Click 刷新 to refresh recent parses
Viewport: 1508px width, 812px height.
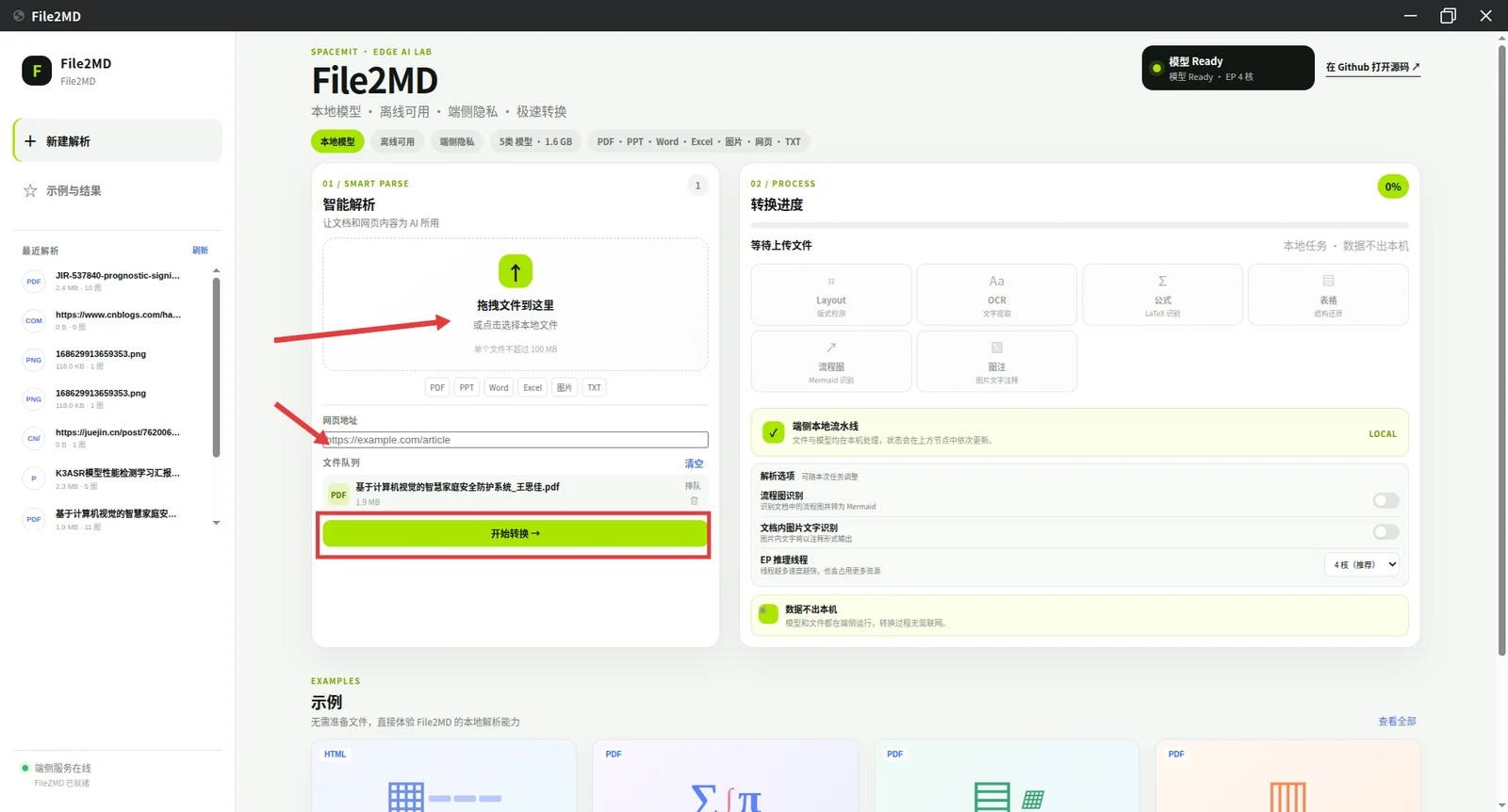[x=200, y=251]
